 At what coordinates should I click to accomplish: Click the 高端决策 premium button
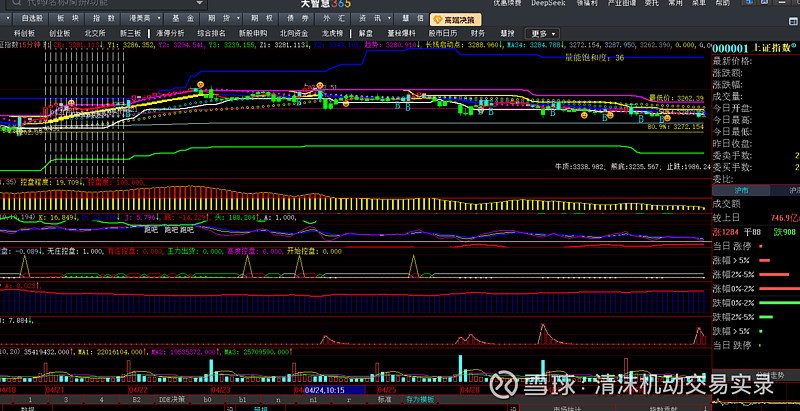pos(457,19)
